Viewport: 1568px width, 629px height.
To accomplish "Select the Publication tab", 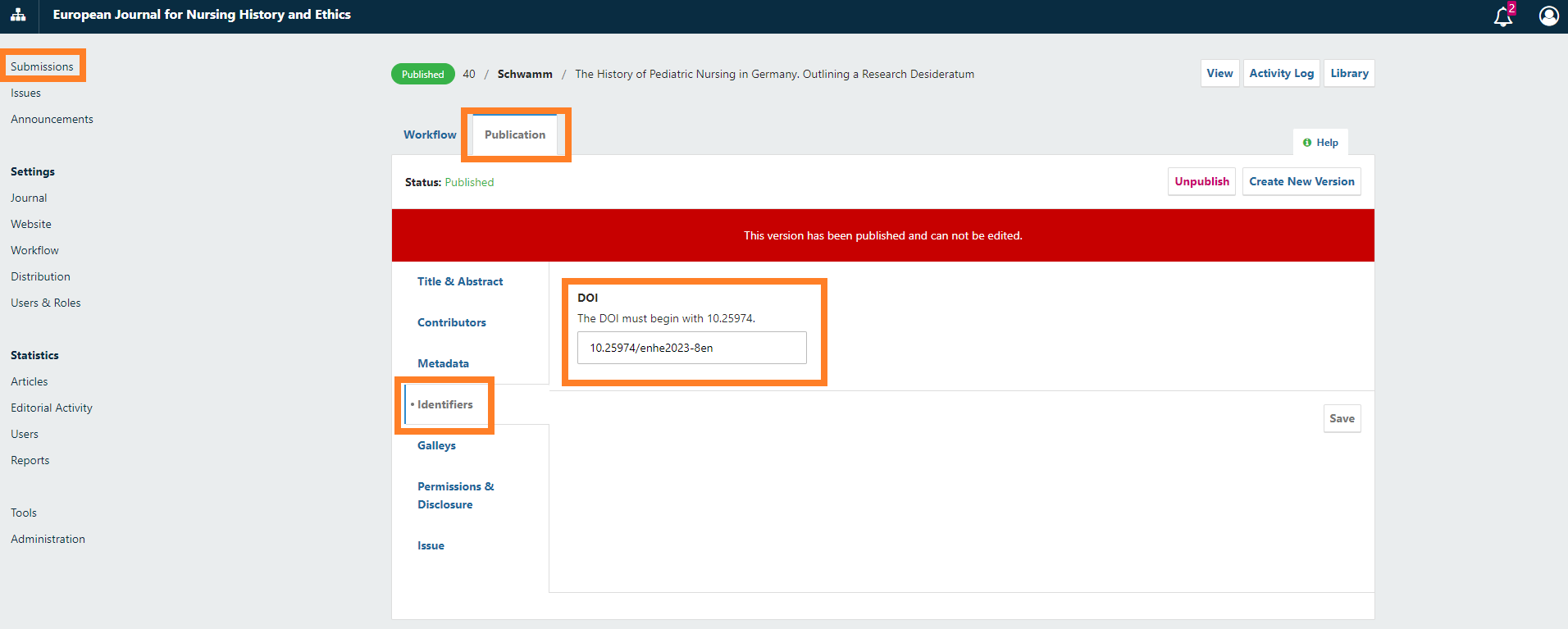I will (514, 134).
